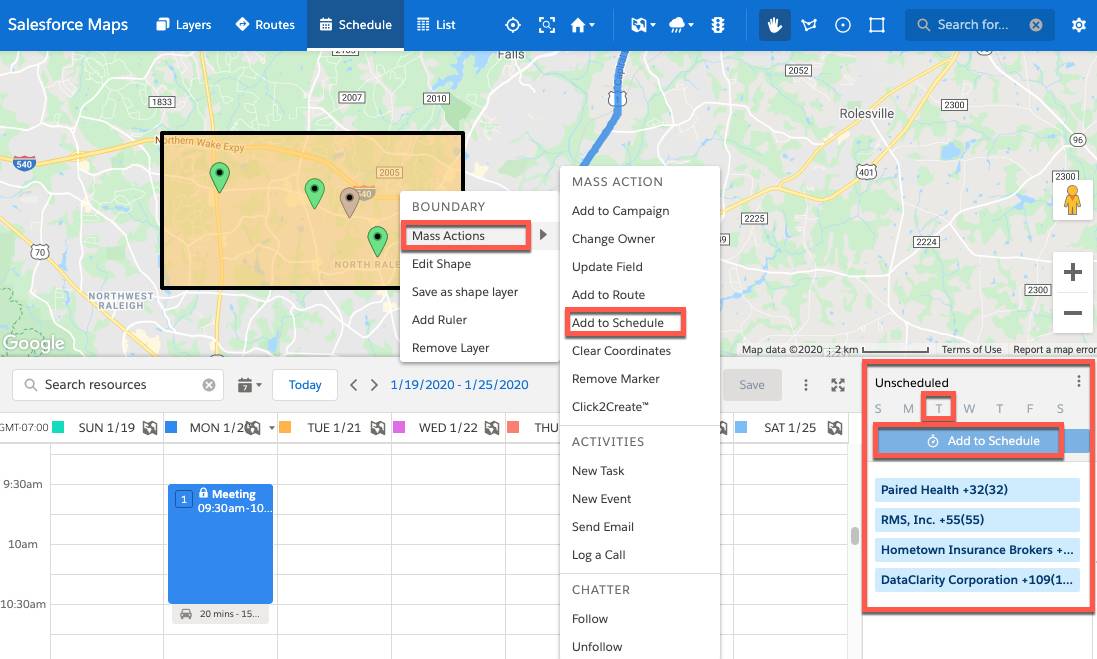Image resolution: width=1097 pixels, height=659 pixels.
Task: Show SUN 1/19 route on map
Action: (x=150, y=427)
